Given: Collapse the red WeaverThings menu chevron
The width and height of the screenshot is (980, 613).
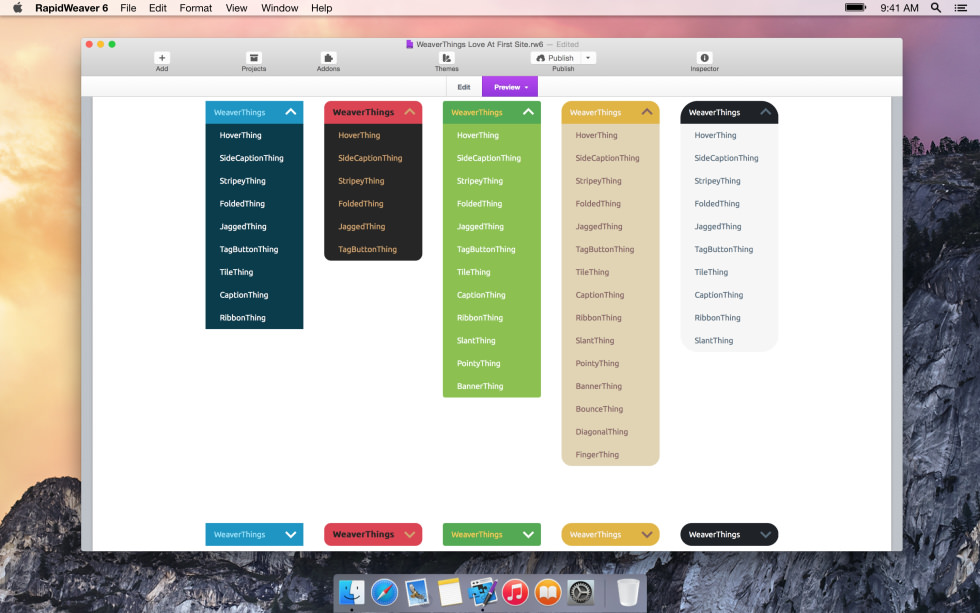Looking at the screenshot, I should [x=409, y=112].
